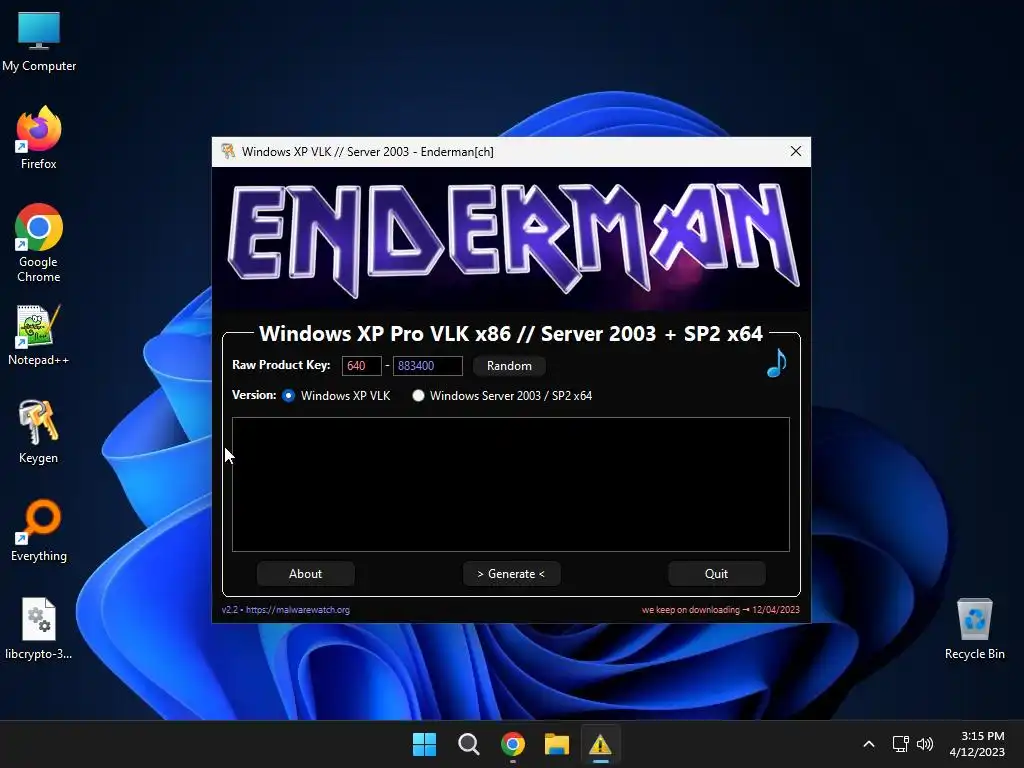Open the clock showing 3:15 PM

pyautogui.click(x=977, y=744)
